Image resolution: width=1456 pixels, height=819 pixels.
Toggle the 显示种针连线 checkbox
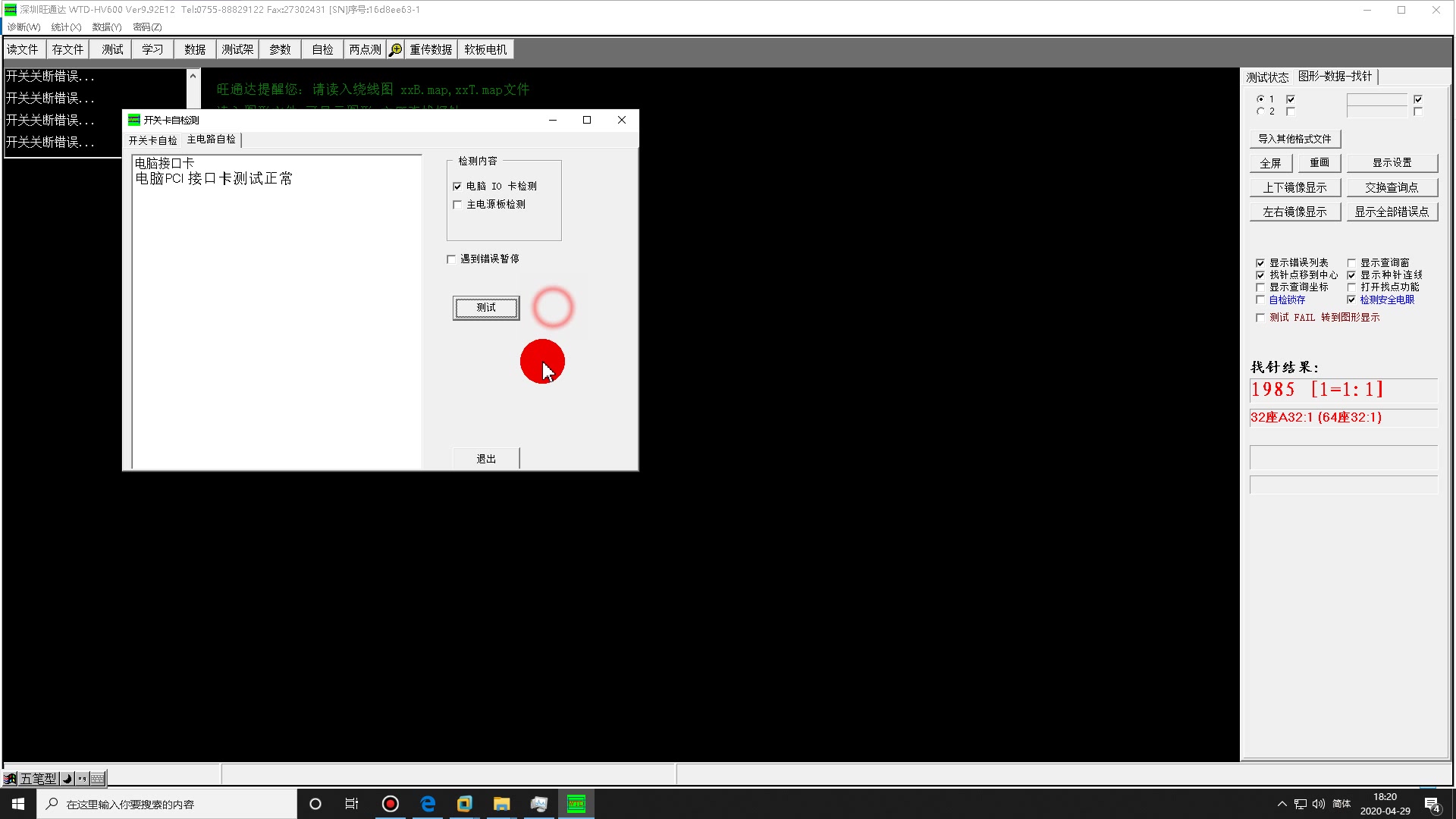[x=1351, y=275]
